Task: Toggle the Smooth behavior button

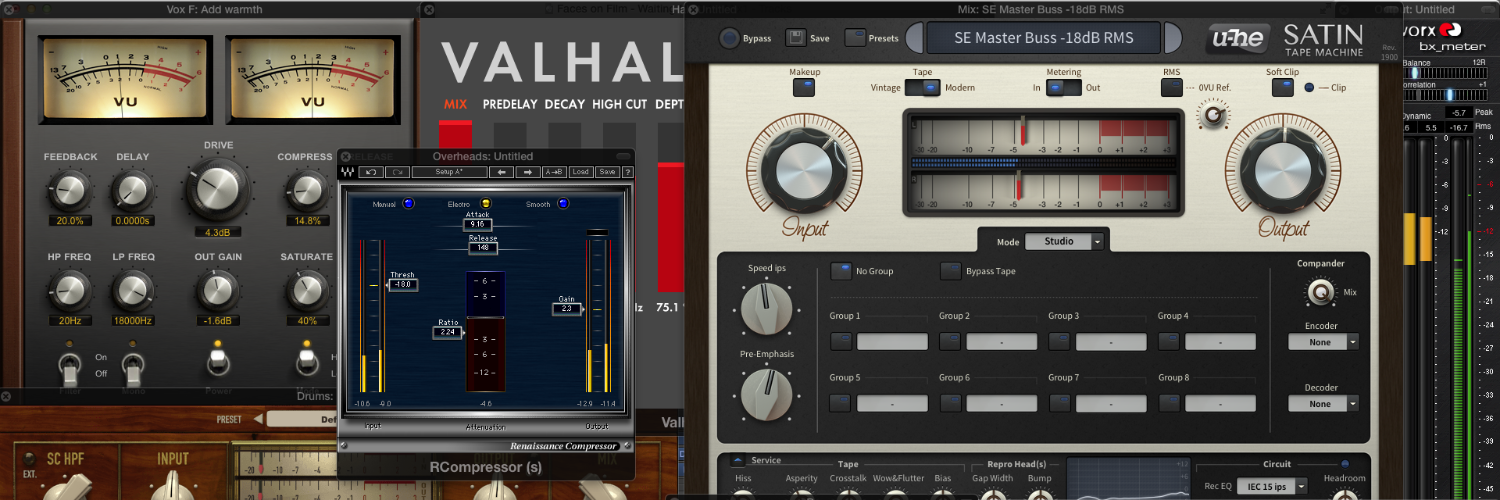Action: (x=564, y=204)
